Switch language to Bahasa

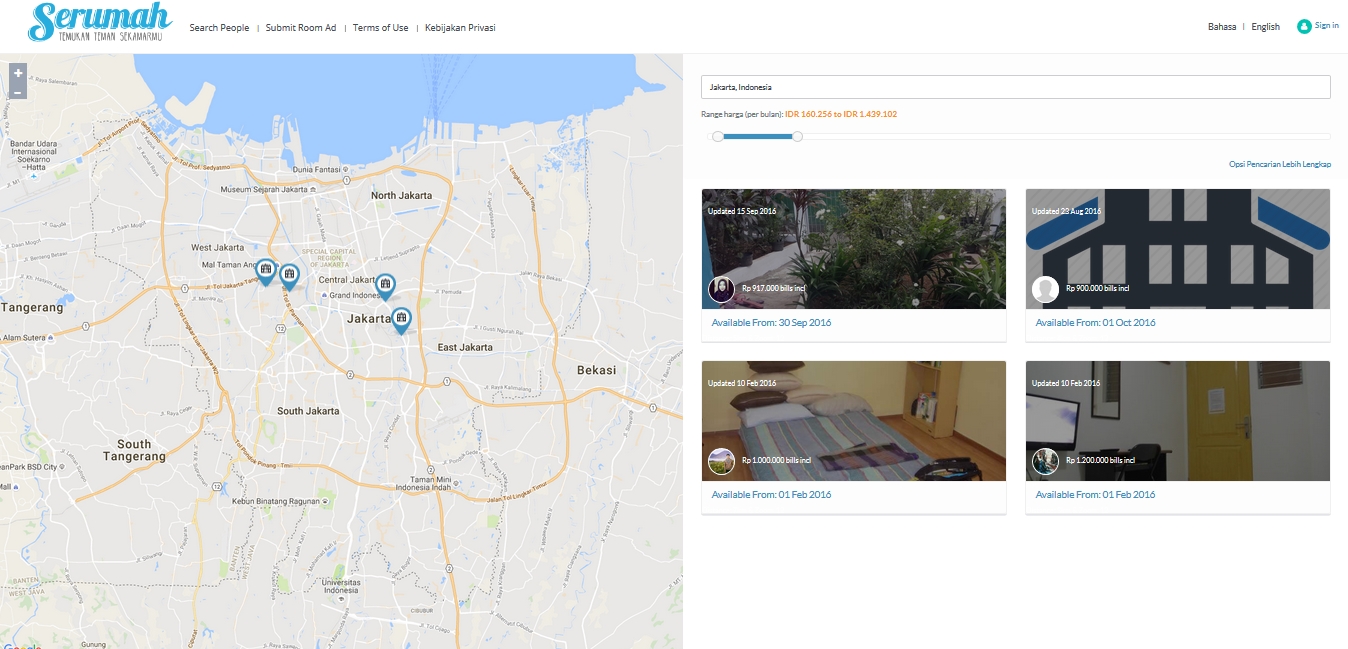(1222, 27)
